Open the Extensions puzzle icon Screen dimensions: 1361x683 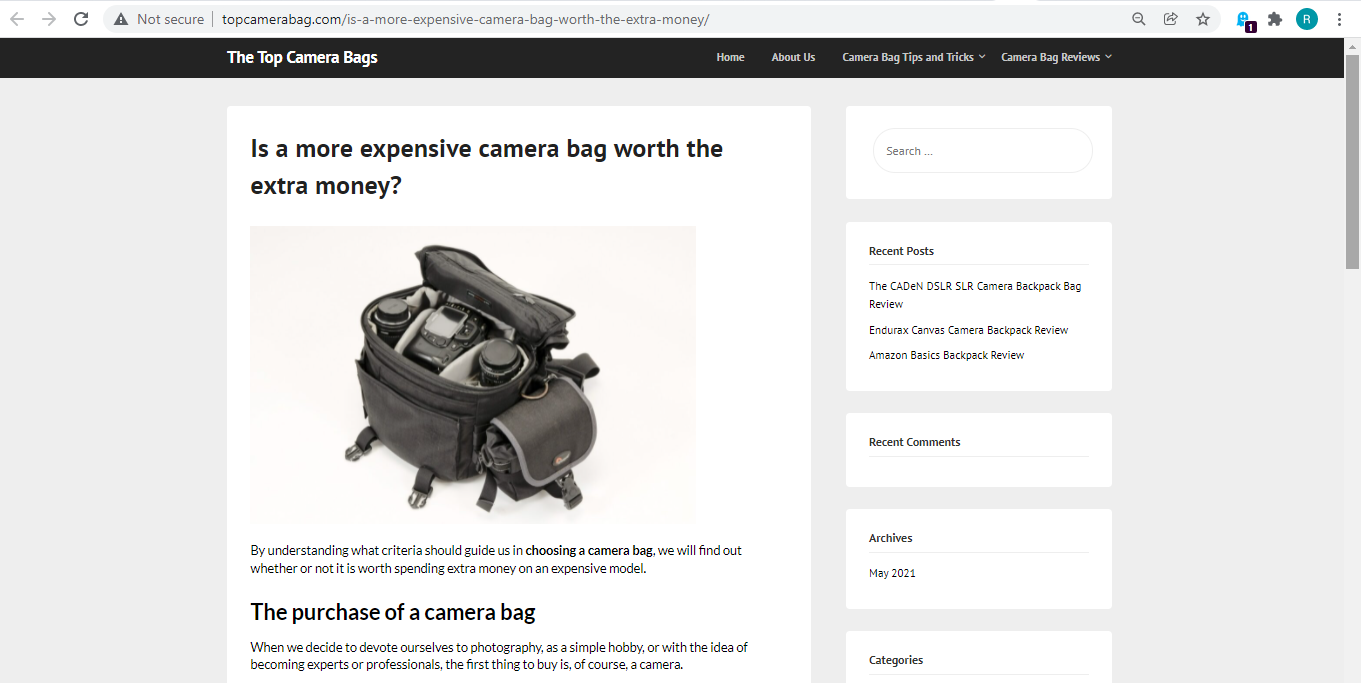tap(1274, 19)
